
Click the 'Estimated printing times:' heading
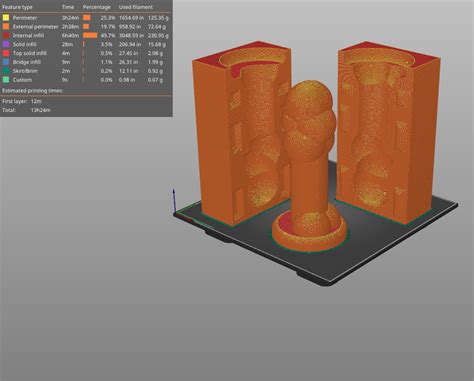pyautogui.click(x=33, y=91)
